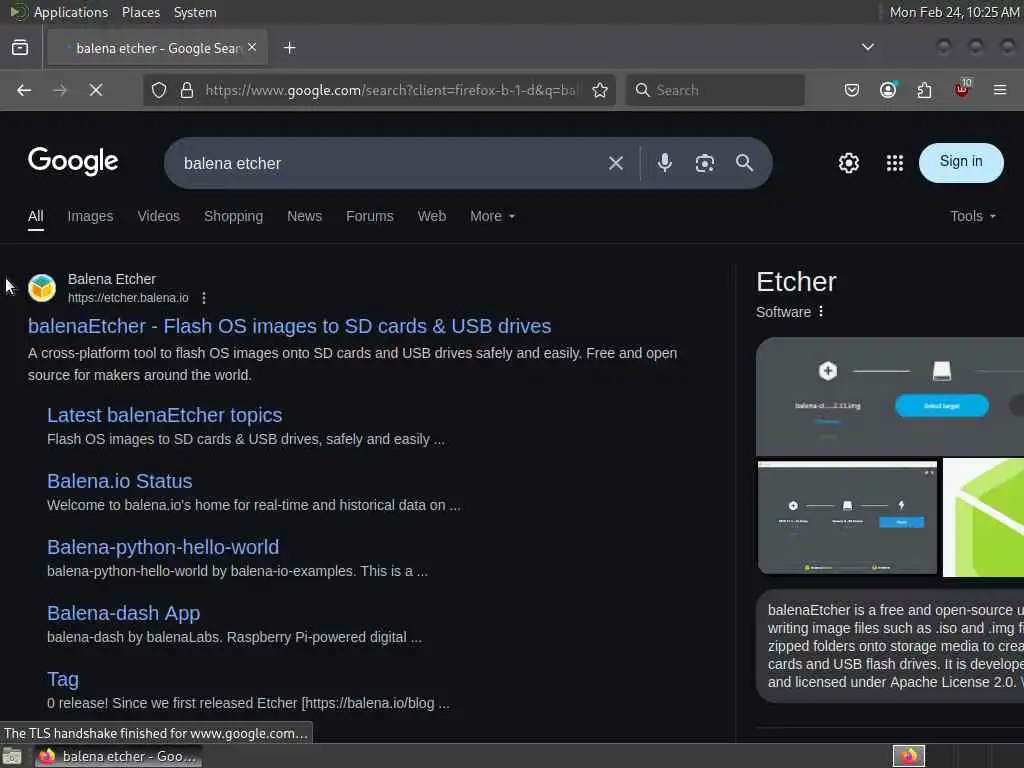Expand the More search filters
The image size is (1024, 768).
click(x=492, y=216)
